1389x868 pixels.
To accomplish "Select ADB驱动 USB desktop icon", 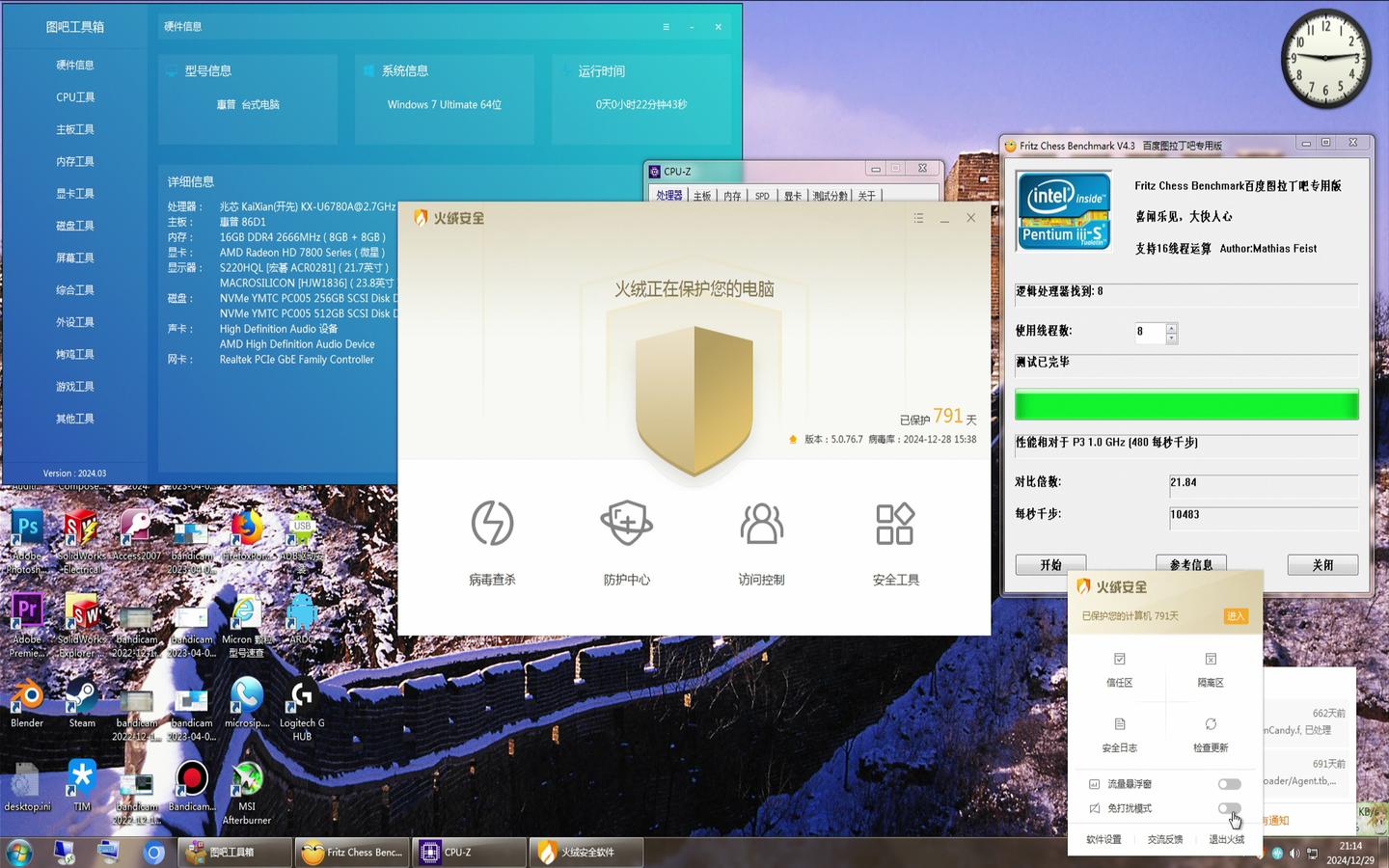I will 302,540.
